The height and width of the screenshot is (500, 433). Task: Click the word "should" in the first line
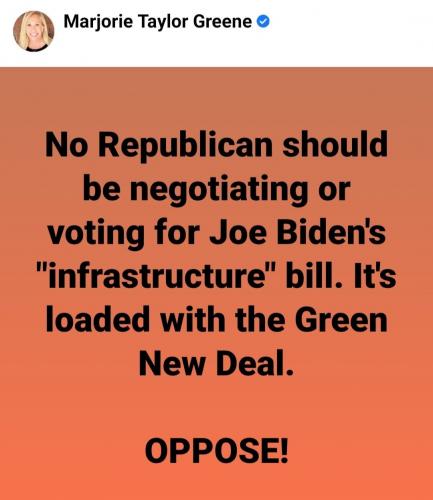[335, 144]
